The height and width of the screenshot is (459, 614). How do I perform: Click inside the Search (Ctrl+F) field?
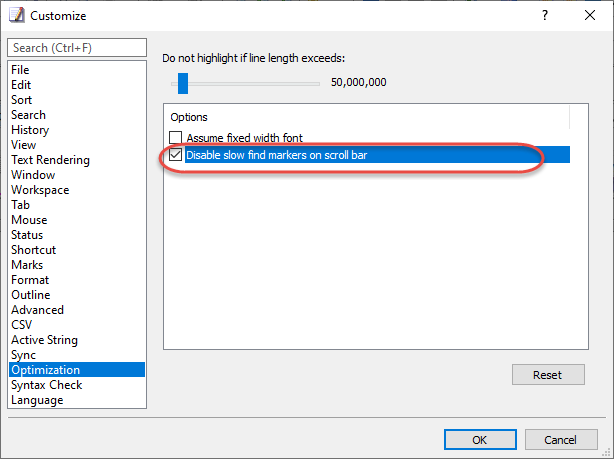[x=77, y=48]
